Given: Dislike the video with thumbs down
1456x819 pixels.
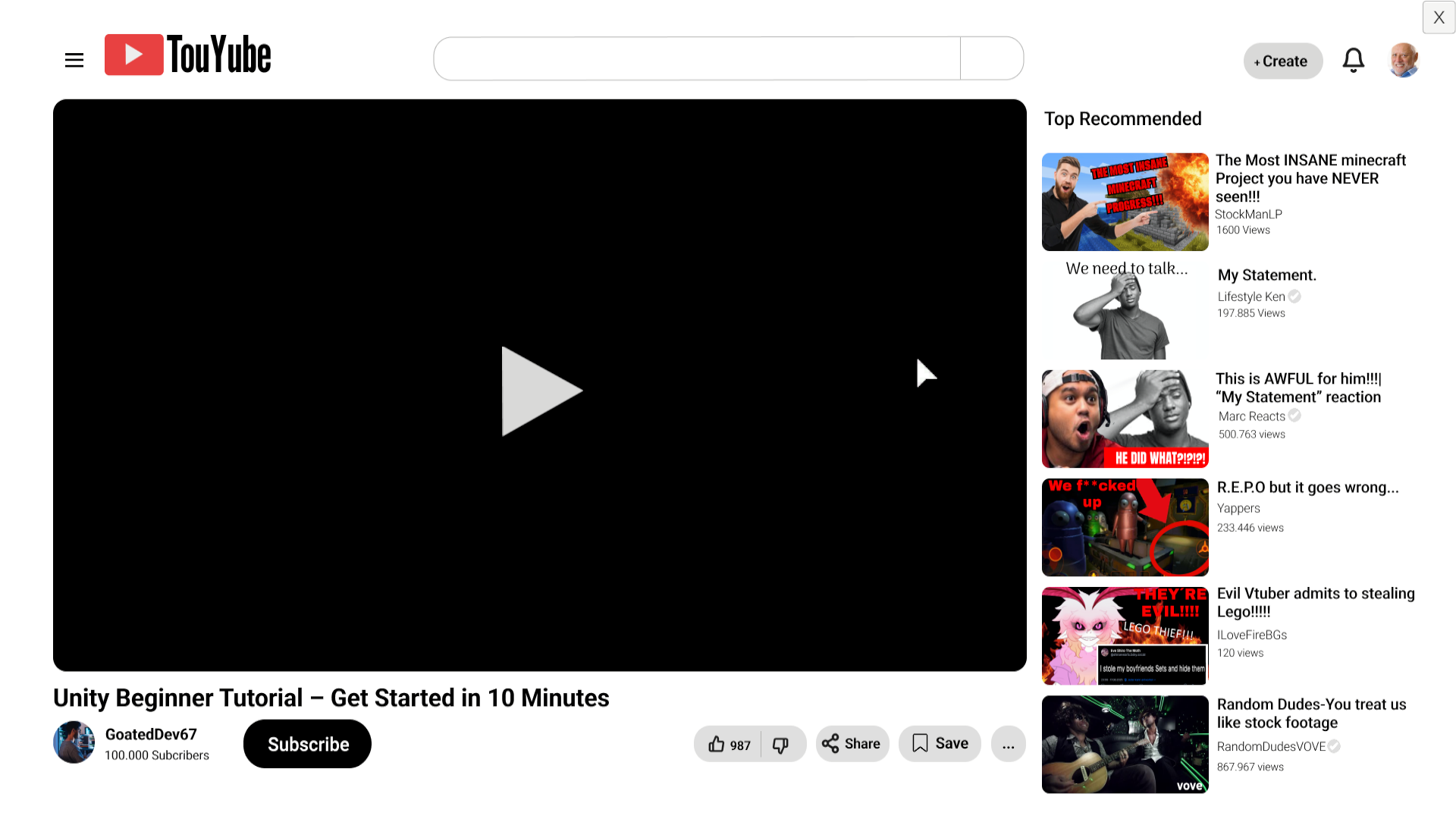Looking at the screenshot, I should (781, 744).
